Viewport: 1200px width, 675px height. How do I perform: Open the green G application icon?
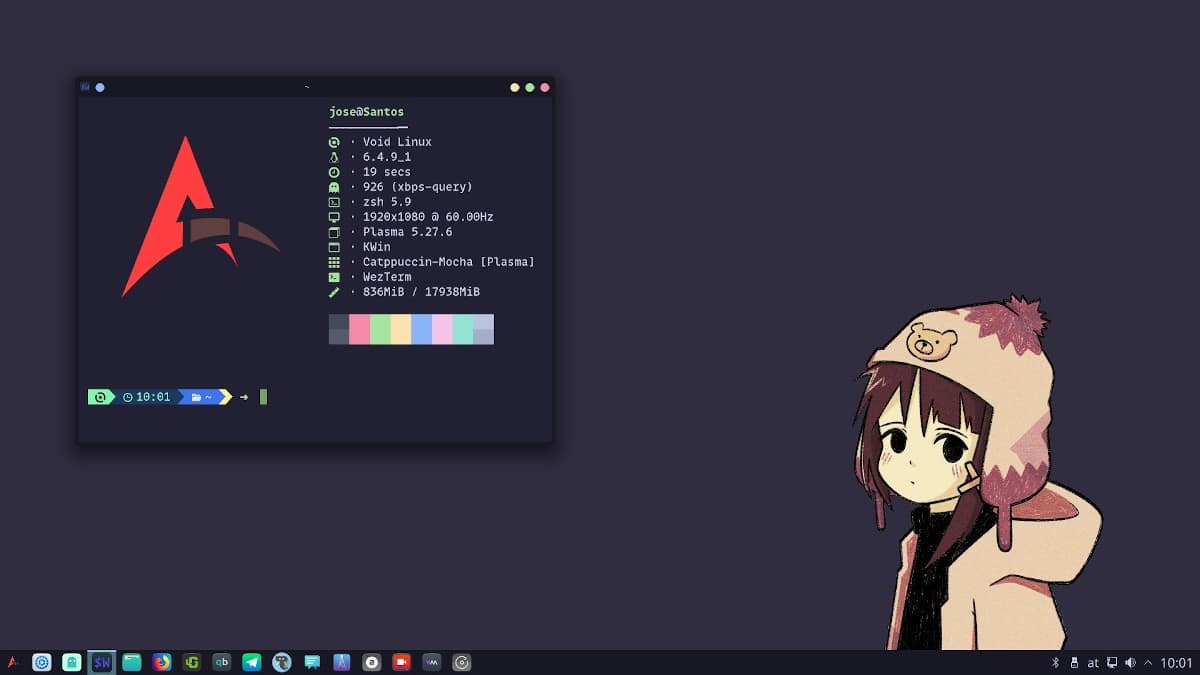click(191, 662)
